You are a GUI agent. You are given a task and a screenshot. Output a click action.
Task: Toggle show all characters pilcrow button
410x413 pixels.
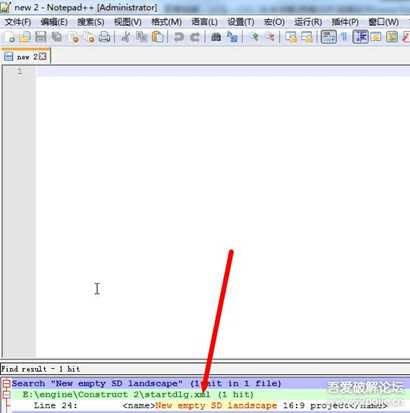[x=344, y=37]
